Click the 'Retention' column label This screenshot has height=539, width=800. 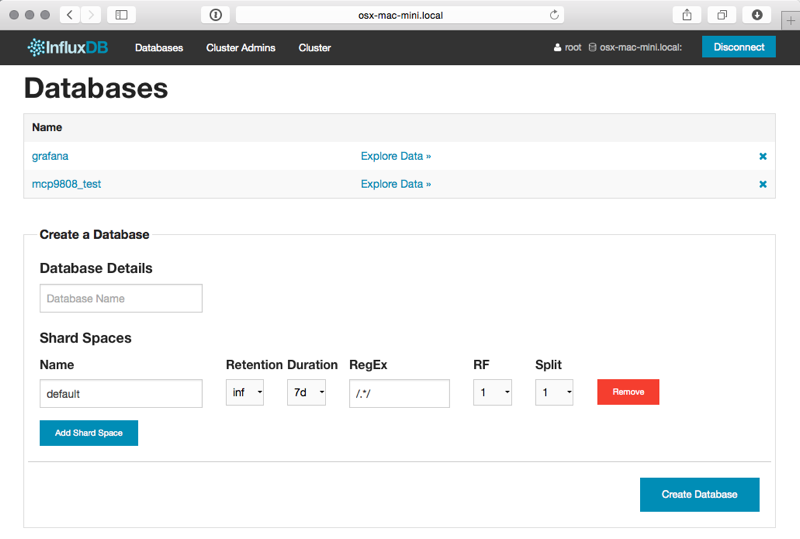255,365
